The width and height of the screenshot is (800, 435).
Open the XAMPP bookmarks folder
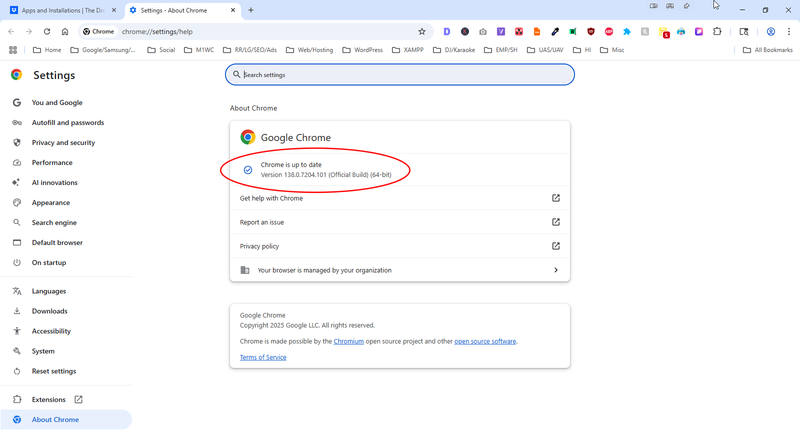click(x=408, y=50)
